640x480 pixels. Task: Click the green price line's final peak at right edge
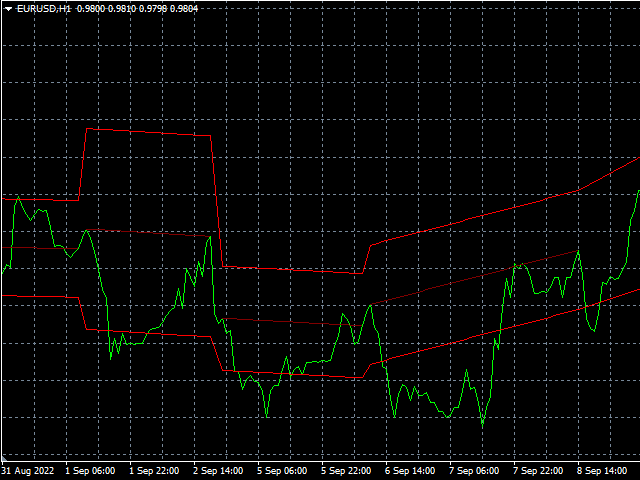(x=637, y=190)
